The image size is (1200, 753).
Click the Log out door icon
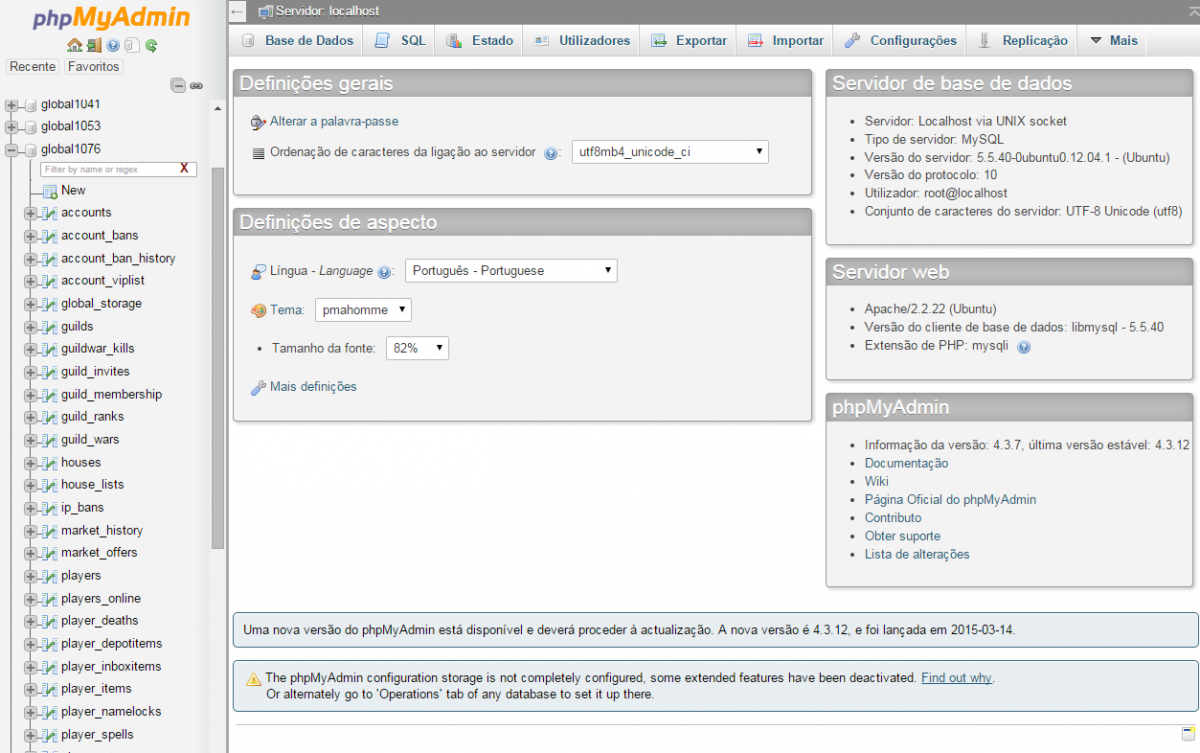click(93, 45)
